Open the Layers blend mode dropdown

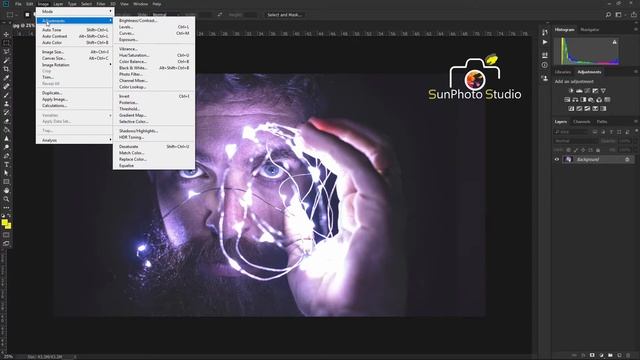pyautogui.click(x=576, y=141)
